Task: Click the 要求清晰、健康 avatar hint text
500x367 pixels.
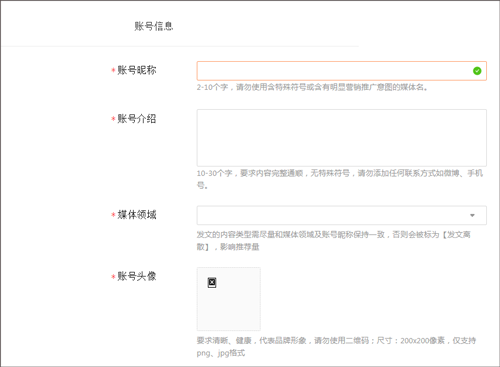Action: tap(336, 347)
